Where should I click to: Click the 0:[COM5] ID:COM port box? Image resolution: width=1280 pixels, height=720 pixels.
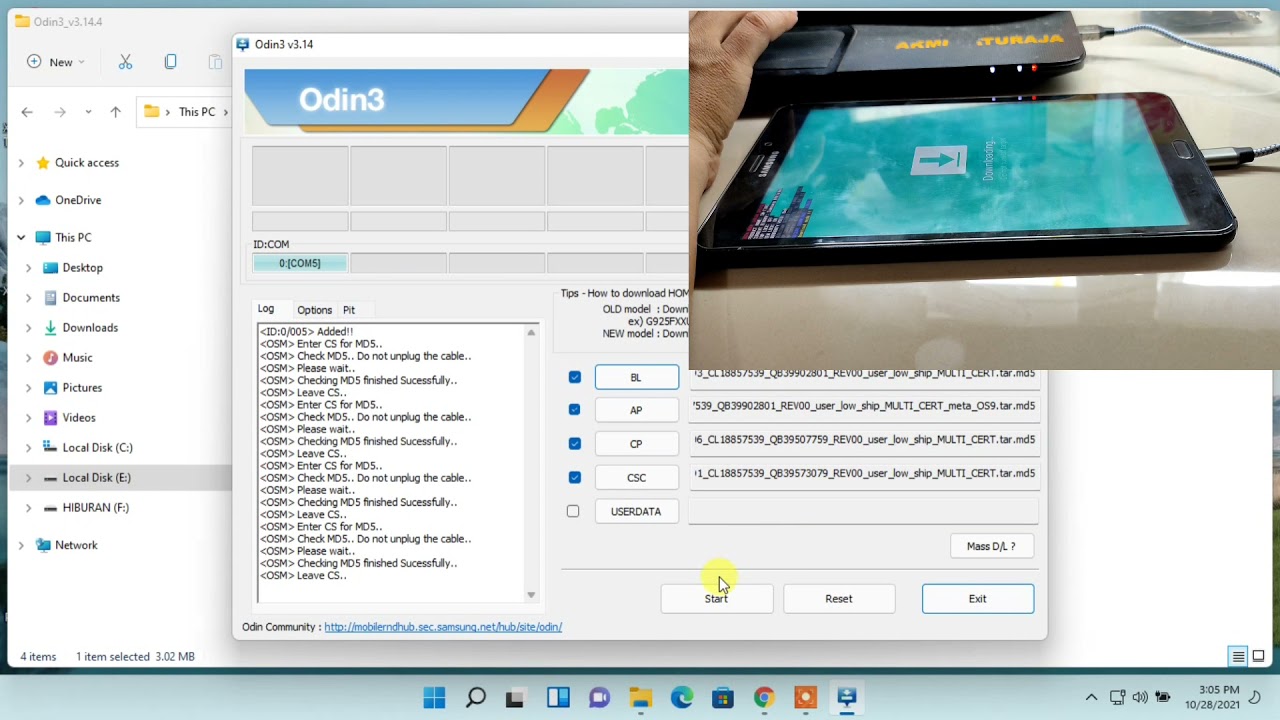pos(300,263)
